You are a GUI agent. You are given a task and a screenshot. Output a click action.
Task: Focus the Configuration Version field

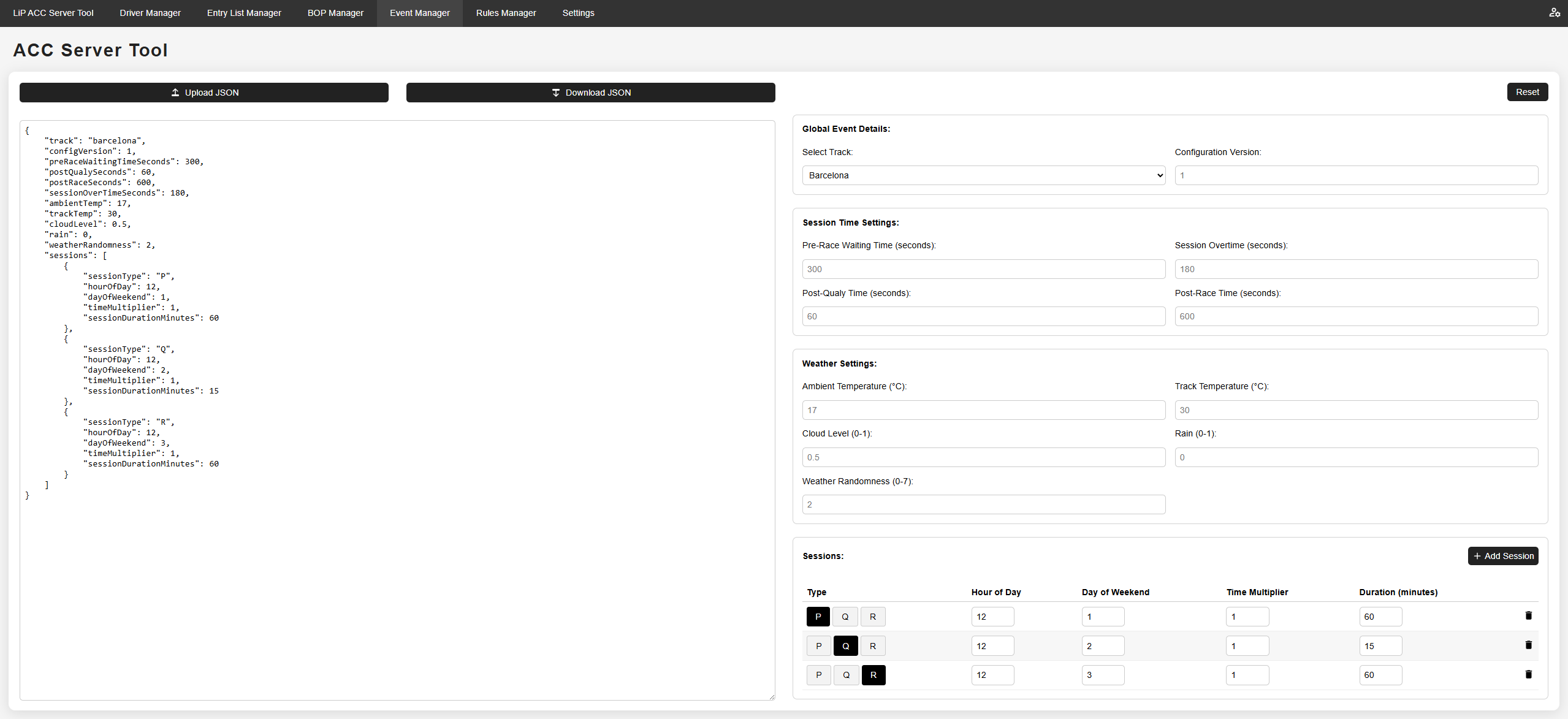coord(1356,175)
